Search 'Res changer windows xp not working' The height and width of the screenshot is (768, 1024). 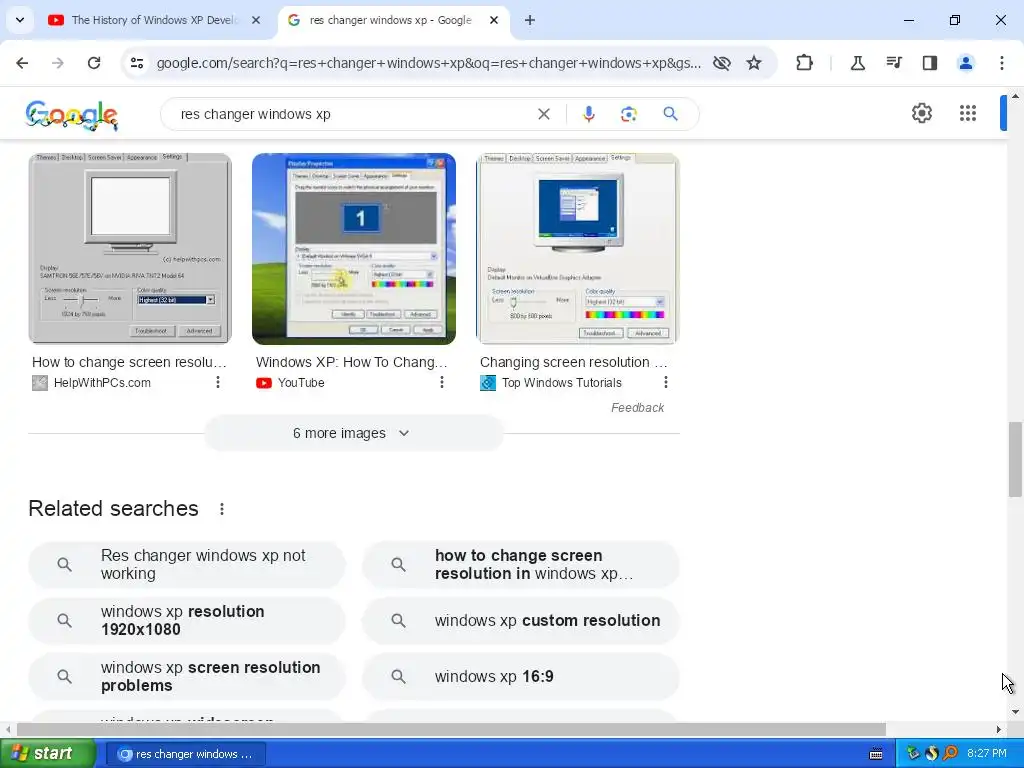(187, 565)
